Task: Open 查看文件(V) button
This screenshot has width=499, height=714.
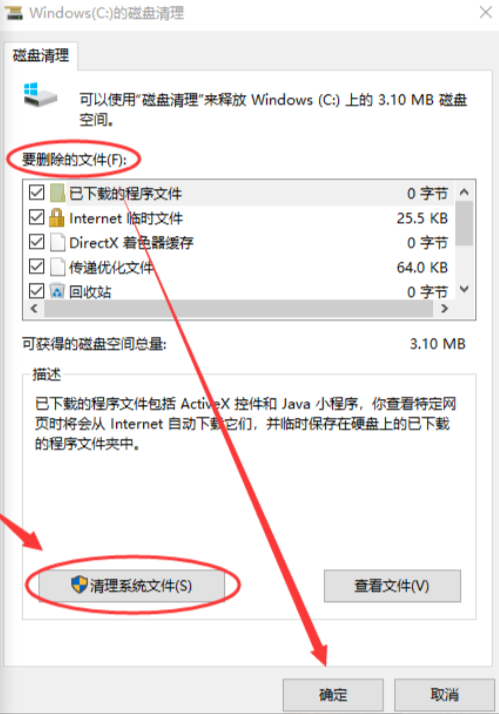Action: [x=392, y=586]
